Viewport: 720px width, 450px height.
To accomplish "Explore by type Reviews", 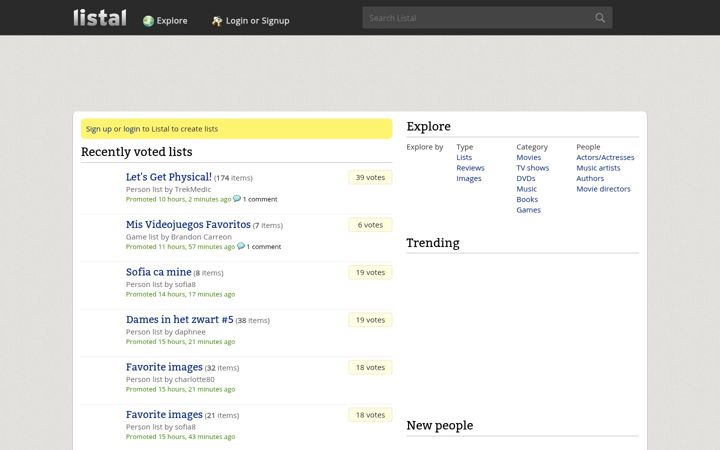I will coord(470,168).
